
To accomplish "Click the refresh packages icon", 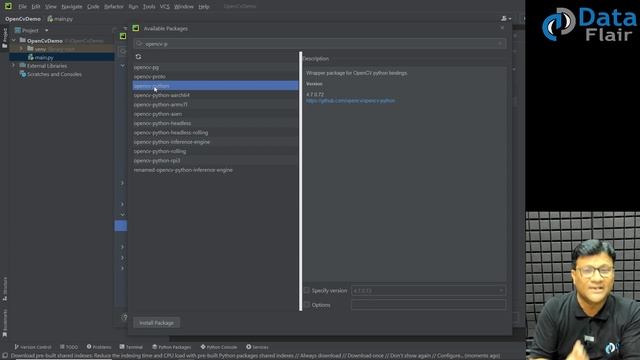I will pyautogui.click(x=138, y=57).
